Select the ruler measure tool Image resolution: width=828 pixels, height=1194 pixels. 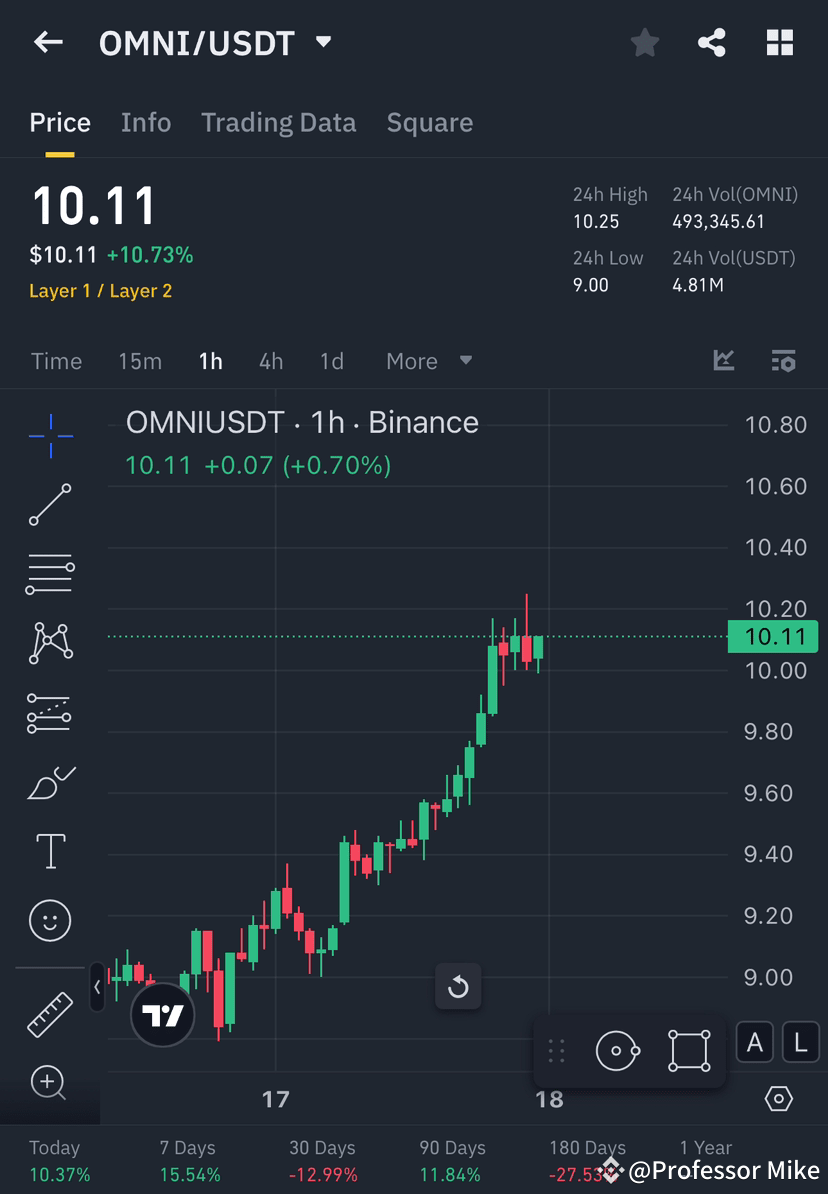(x=50, y=1014)
